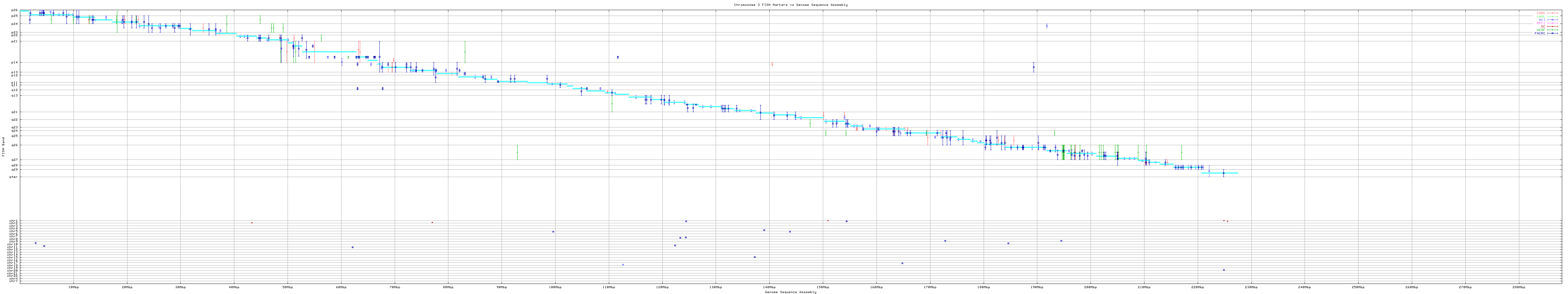The height and width of the screenshot is (294, 1568).
Task: Select the 200Mbp x-axis tick label
Action: pos(1090,287)
